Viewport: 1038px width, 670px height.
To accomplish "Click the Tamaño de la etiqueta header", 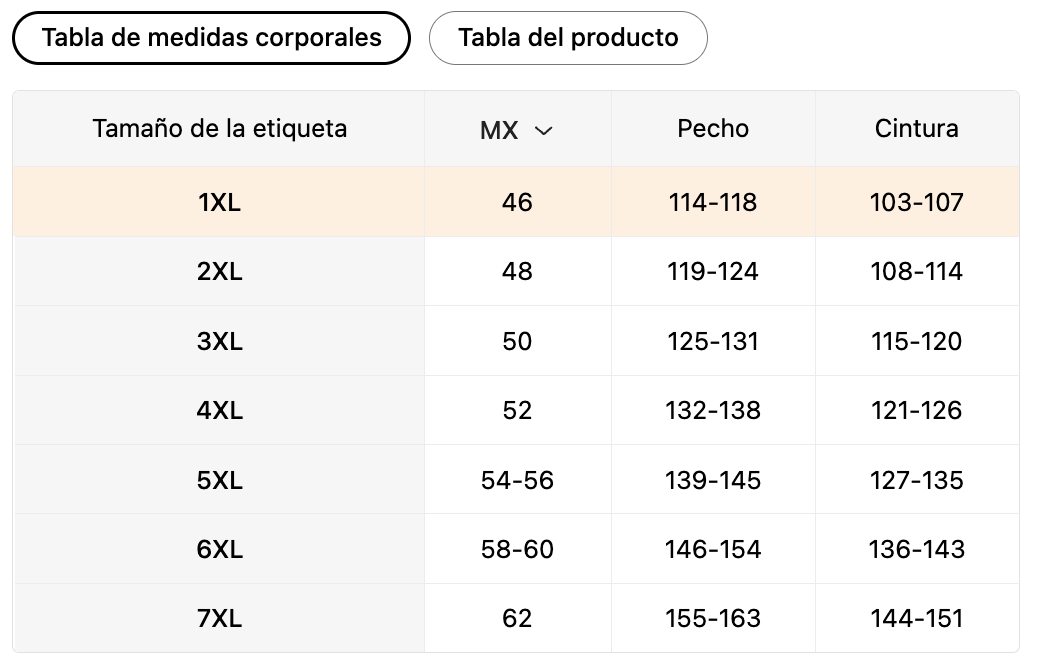I will [x=219, y=128].
